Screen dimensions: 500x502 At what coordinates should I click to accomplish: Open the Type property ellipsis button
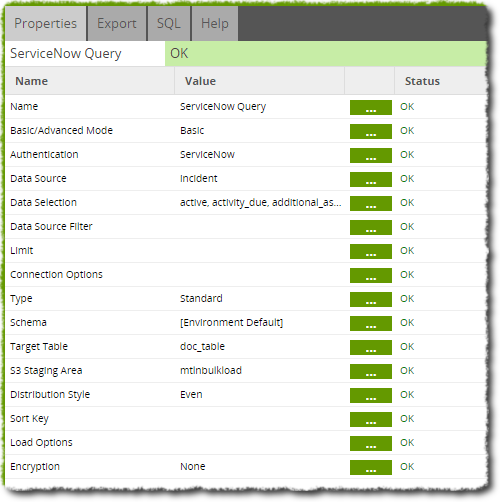click(371, 300)
